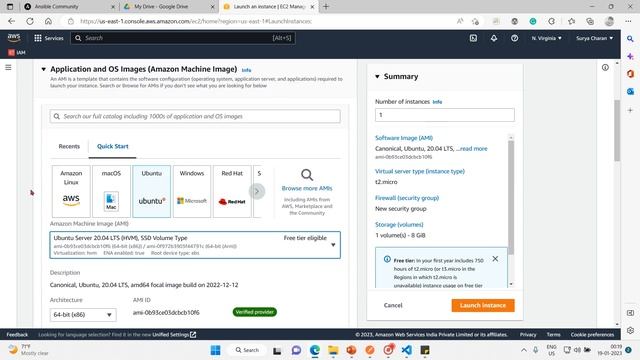Open a new browser tab
Screen dimensions: 640x360
coord(326,7)
